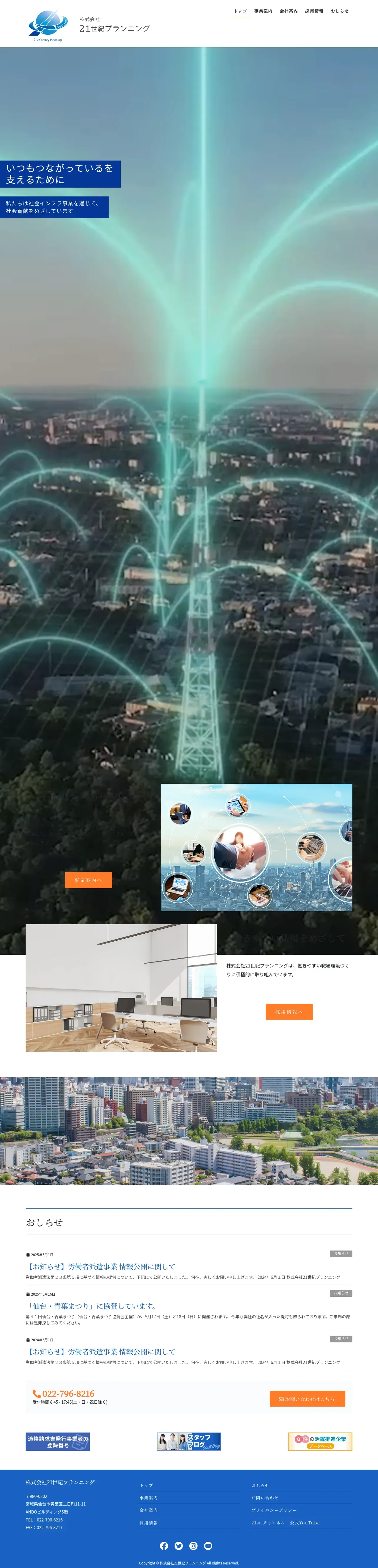
Task: Open footer link プライバシーポリシー
Action: point(275,1511)
